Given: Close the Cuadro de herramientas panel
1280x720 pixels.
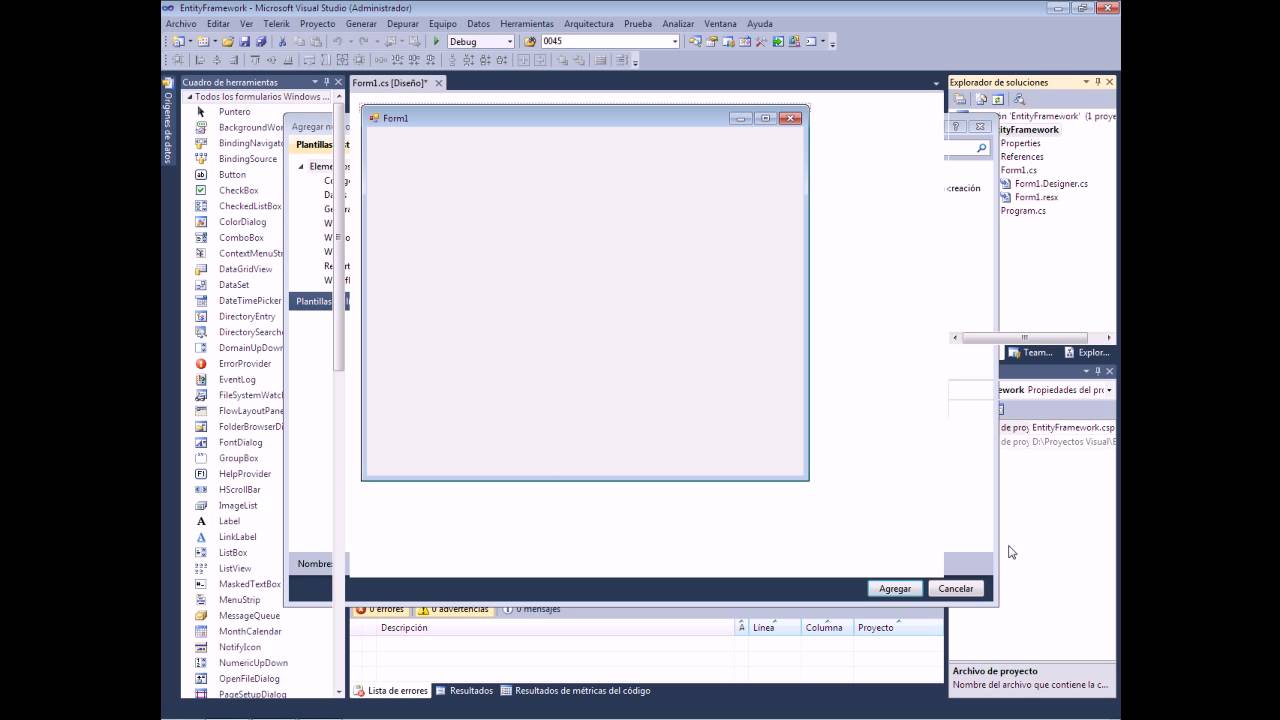Looking at the screenshot, I should (x=338, y=82).
